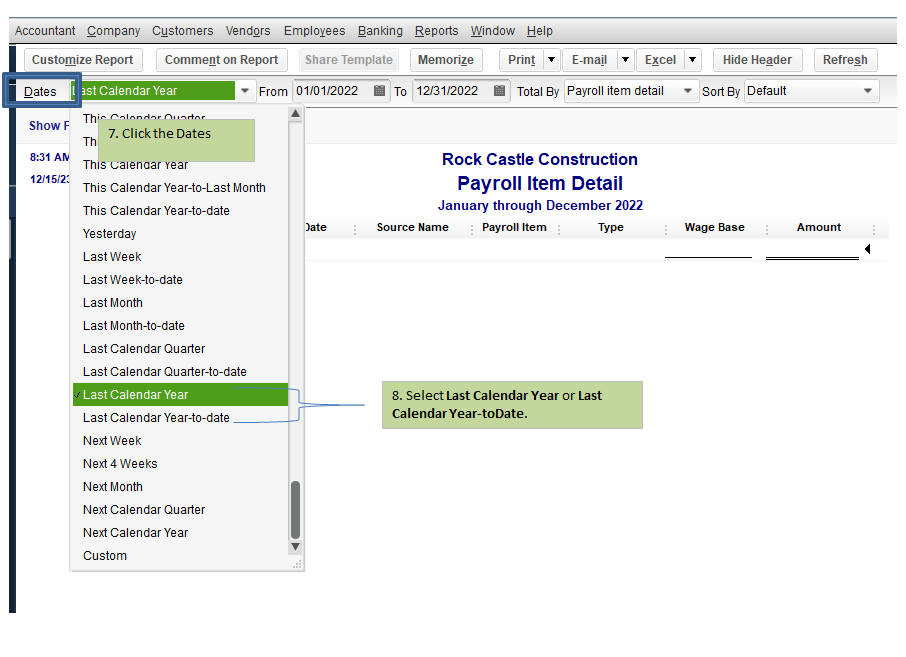Click the Refresh button
This screenshot has height=657, width=906.
845,60
